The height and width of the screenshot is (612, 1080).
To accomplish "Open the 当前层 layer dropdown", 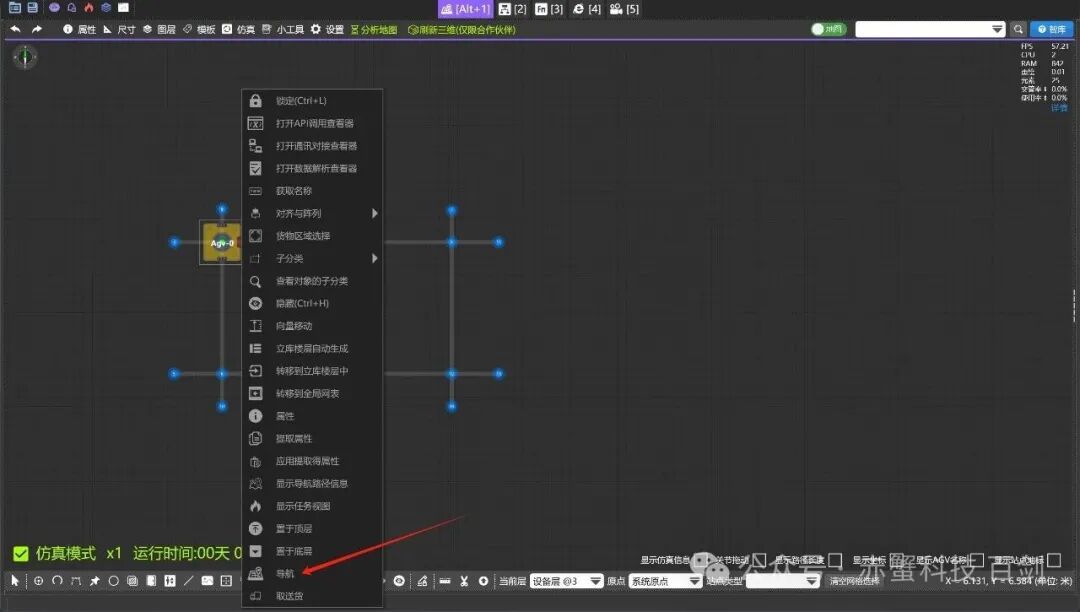I will pos(566,581).
